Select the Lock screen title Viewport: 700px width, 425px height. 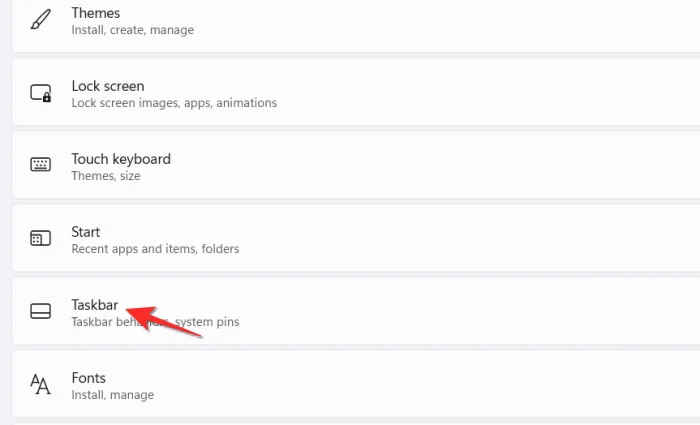[108, 86]
